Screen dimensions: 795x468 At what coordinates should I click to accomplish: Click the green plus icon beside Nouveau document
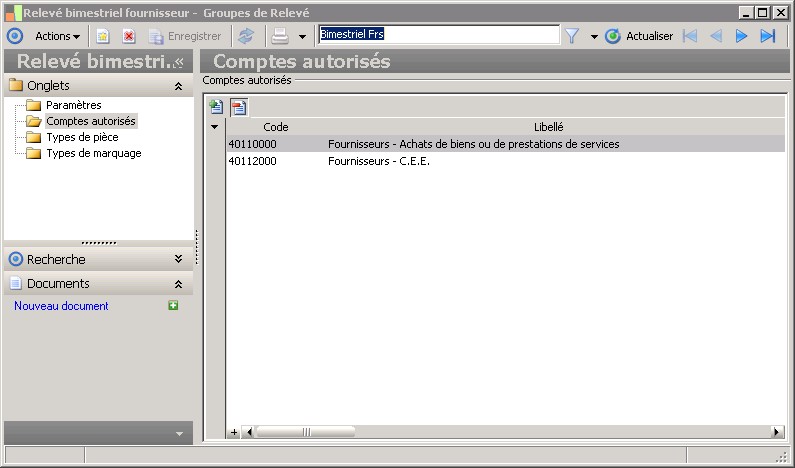coord(173,305)
